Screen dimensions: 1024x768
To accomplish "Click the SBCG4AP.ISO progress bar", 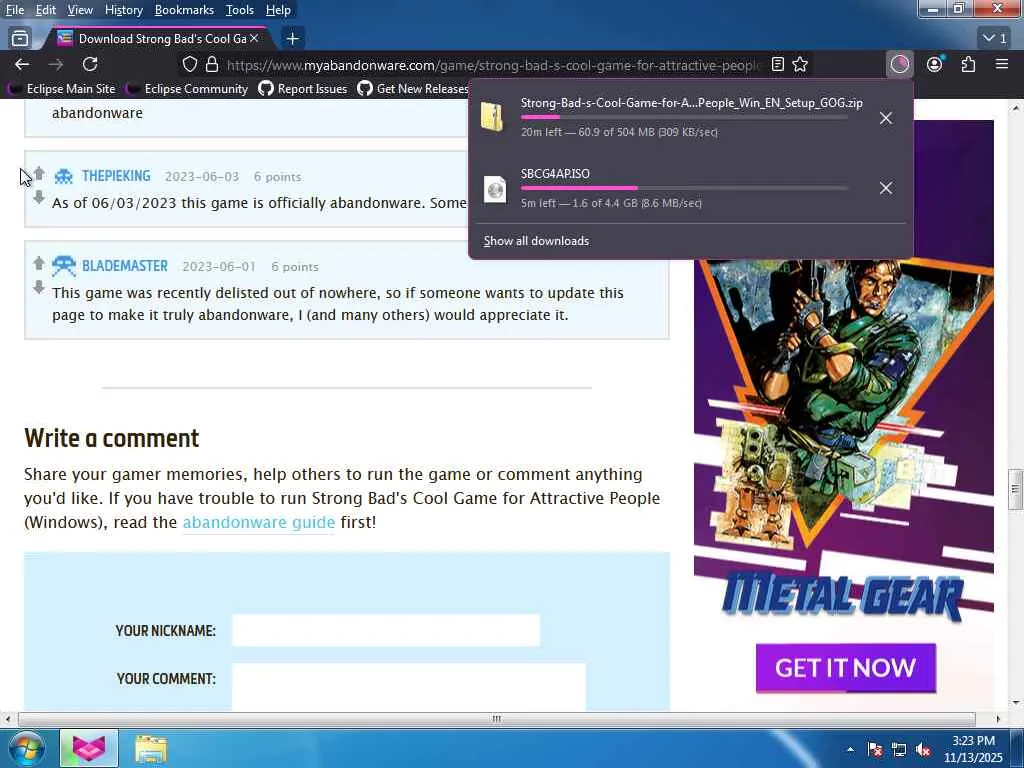I will [684, 188].
